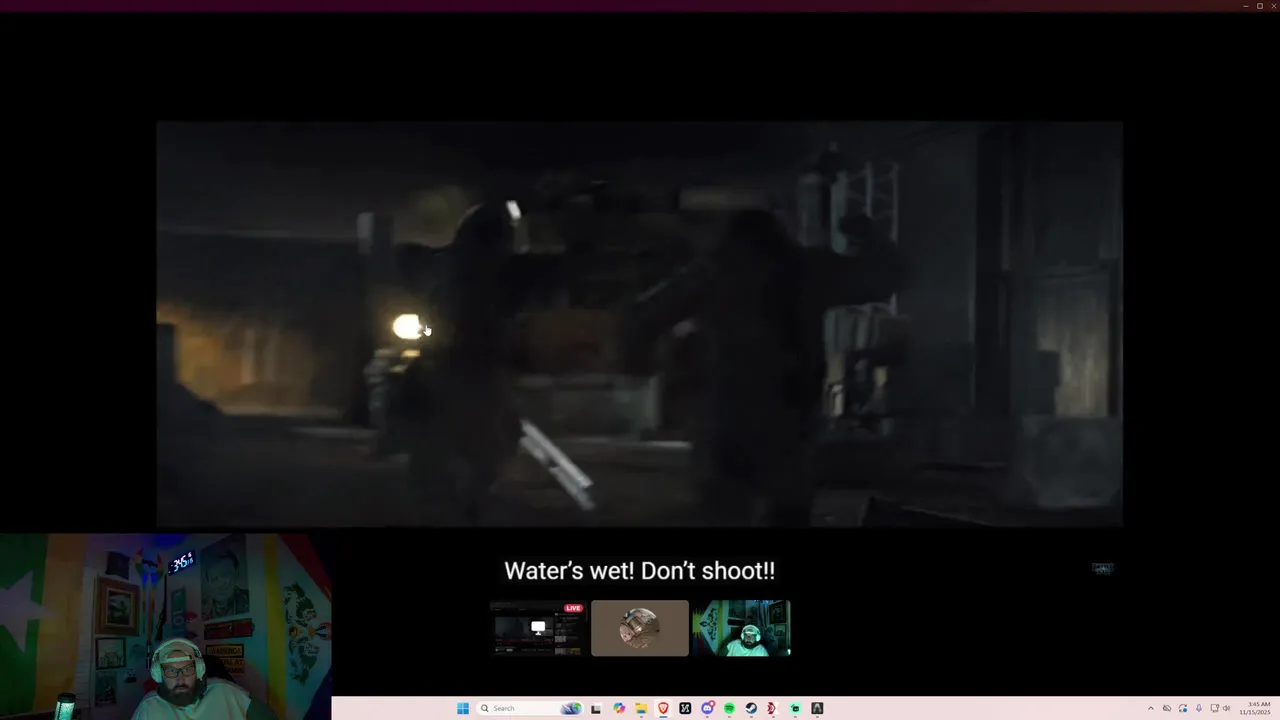Launch Copilot from the taskbar
1280x720 pixels.
pos(619,708)
